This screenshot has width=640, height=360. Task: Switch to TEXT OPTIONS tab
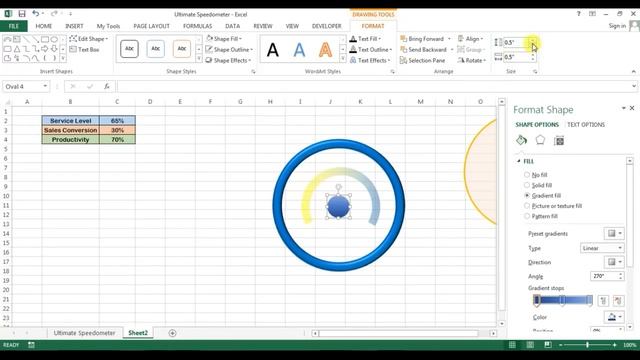tap(586, 125)
